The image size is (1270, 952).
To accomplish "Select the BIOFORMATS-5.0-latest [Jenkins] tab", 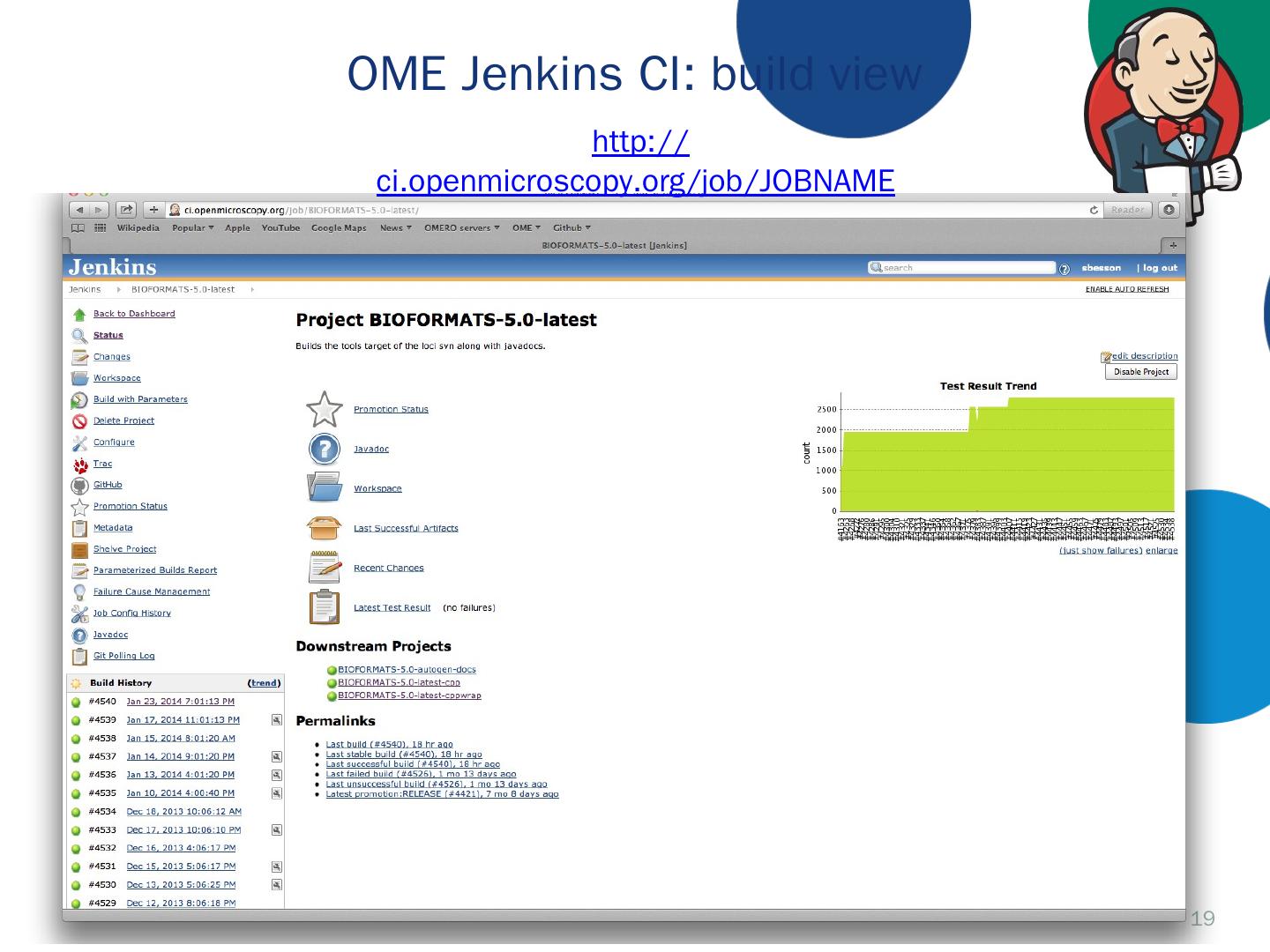I will [614, 245].
